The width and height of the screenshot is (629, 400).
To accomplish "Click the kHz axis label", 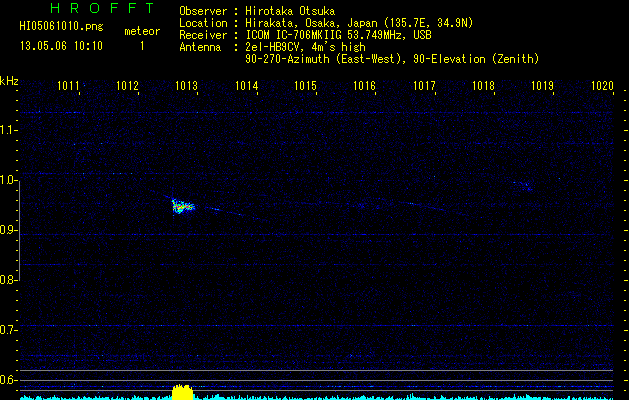I will click(9, 81).
